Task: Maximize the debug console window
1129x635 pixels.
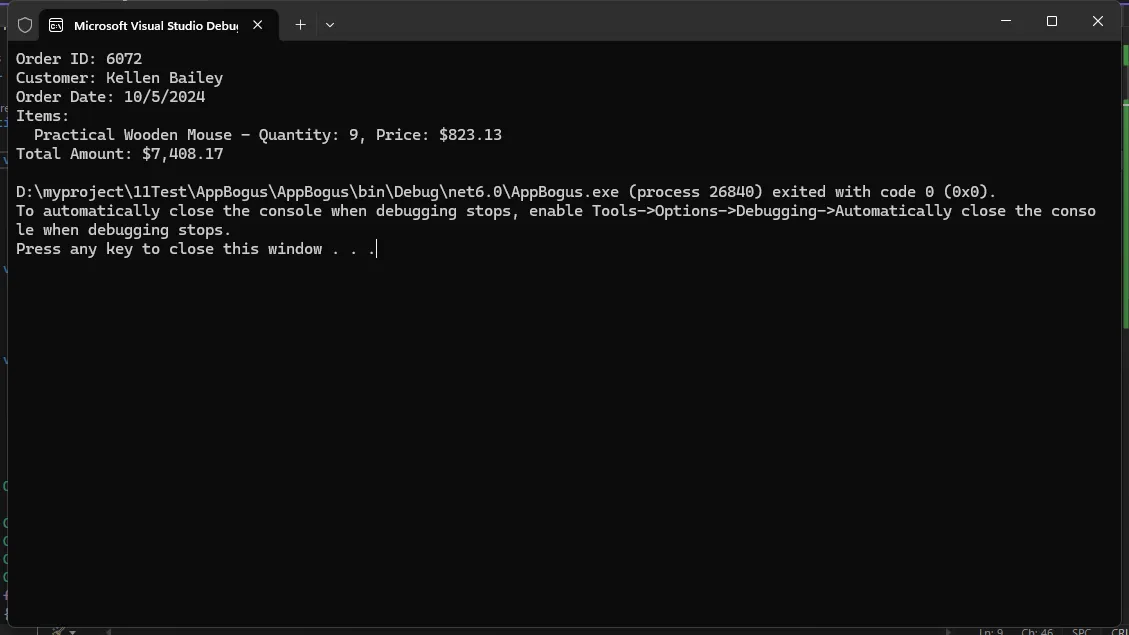Action: click(1052, 21)
